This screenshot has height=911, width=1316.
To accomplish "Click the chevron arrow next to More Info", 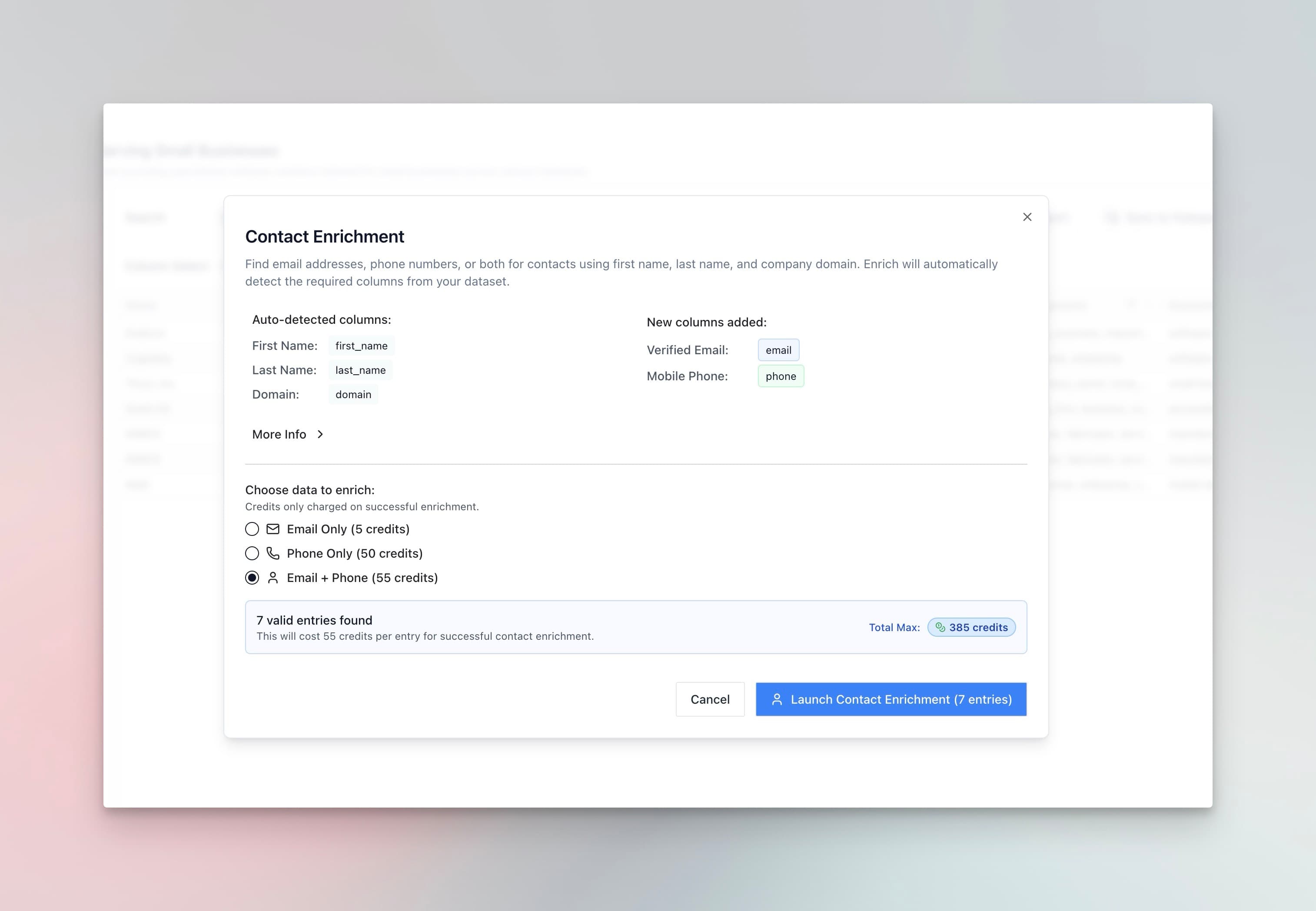I will click(x=320, y=434).
